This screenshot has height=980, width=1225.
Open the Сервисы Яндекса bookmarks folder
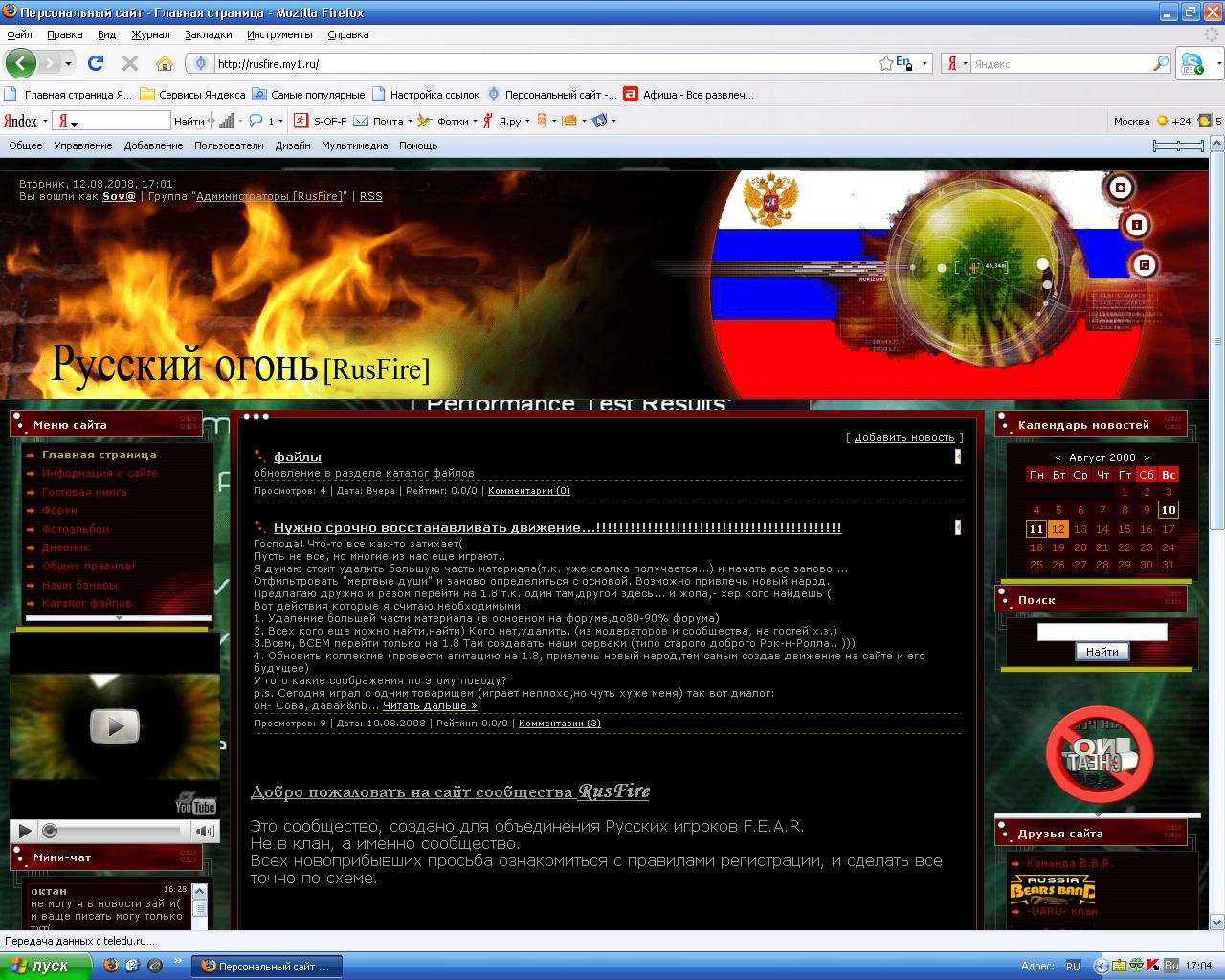pos(192,95)
